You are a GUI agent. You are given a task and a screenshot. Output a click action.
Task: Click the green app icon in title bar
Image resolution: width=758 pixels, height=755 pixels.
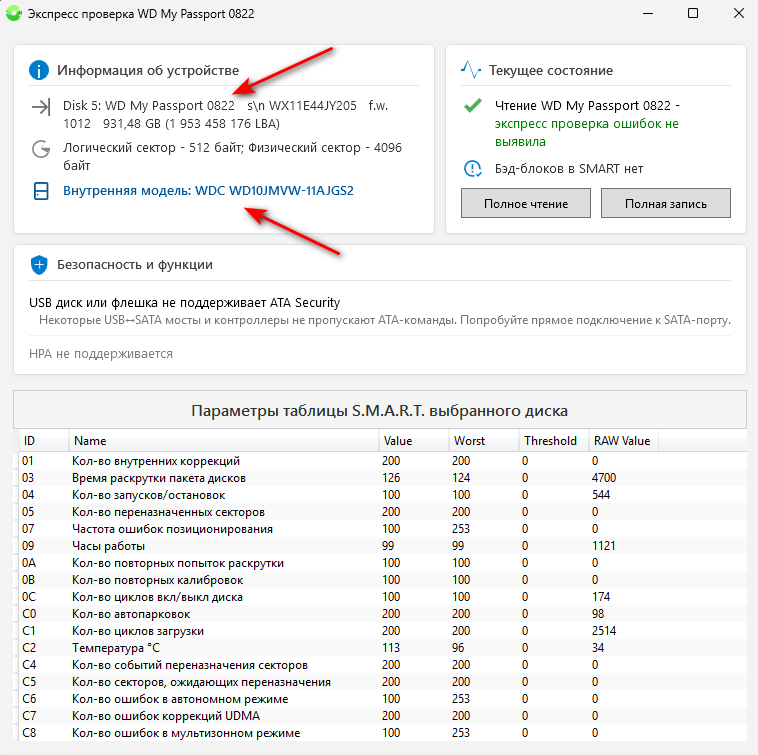point(12,14)
